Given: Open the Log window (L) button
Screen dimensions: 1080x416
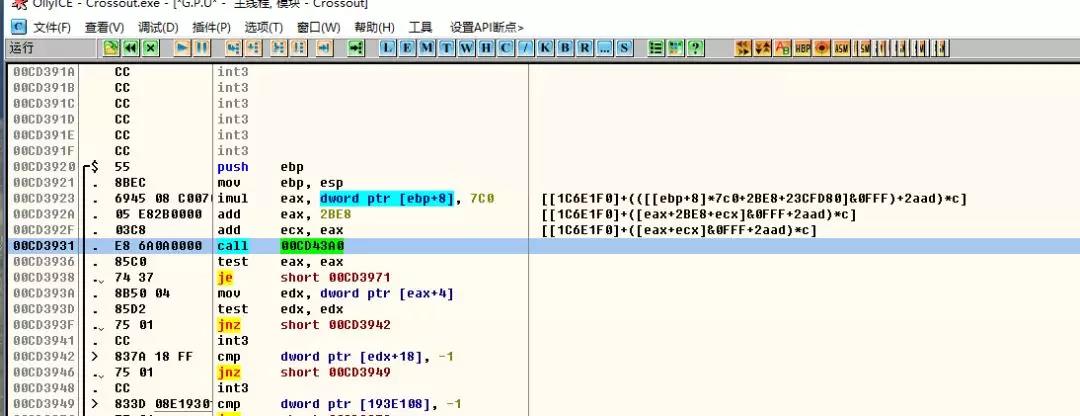Looking at the screenshot, I should pyautogui.click(x=388, y=48).
